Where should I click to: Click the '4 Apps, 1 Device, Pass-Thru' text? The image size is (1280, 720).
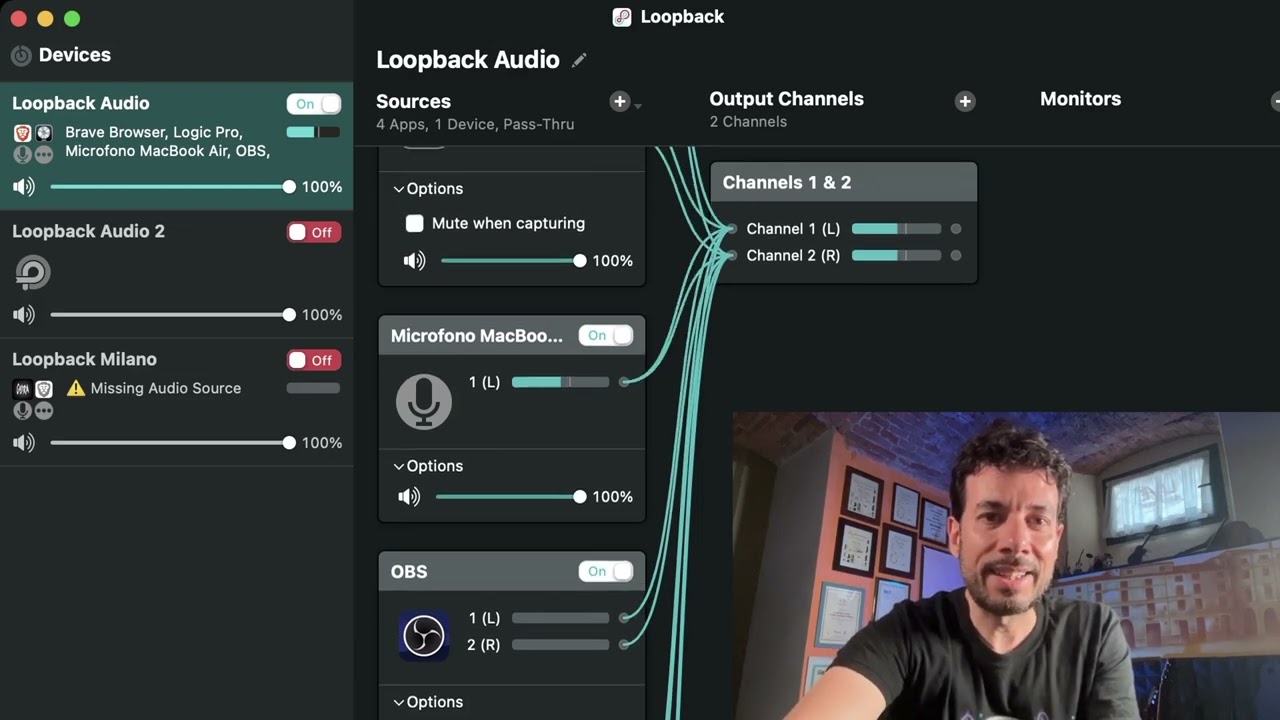point(475,125)
